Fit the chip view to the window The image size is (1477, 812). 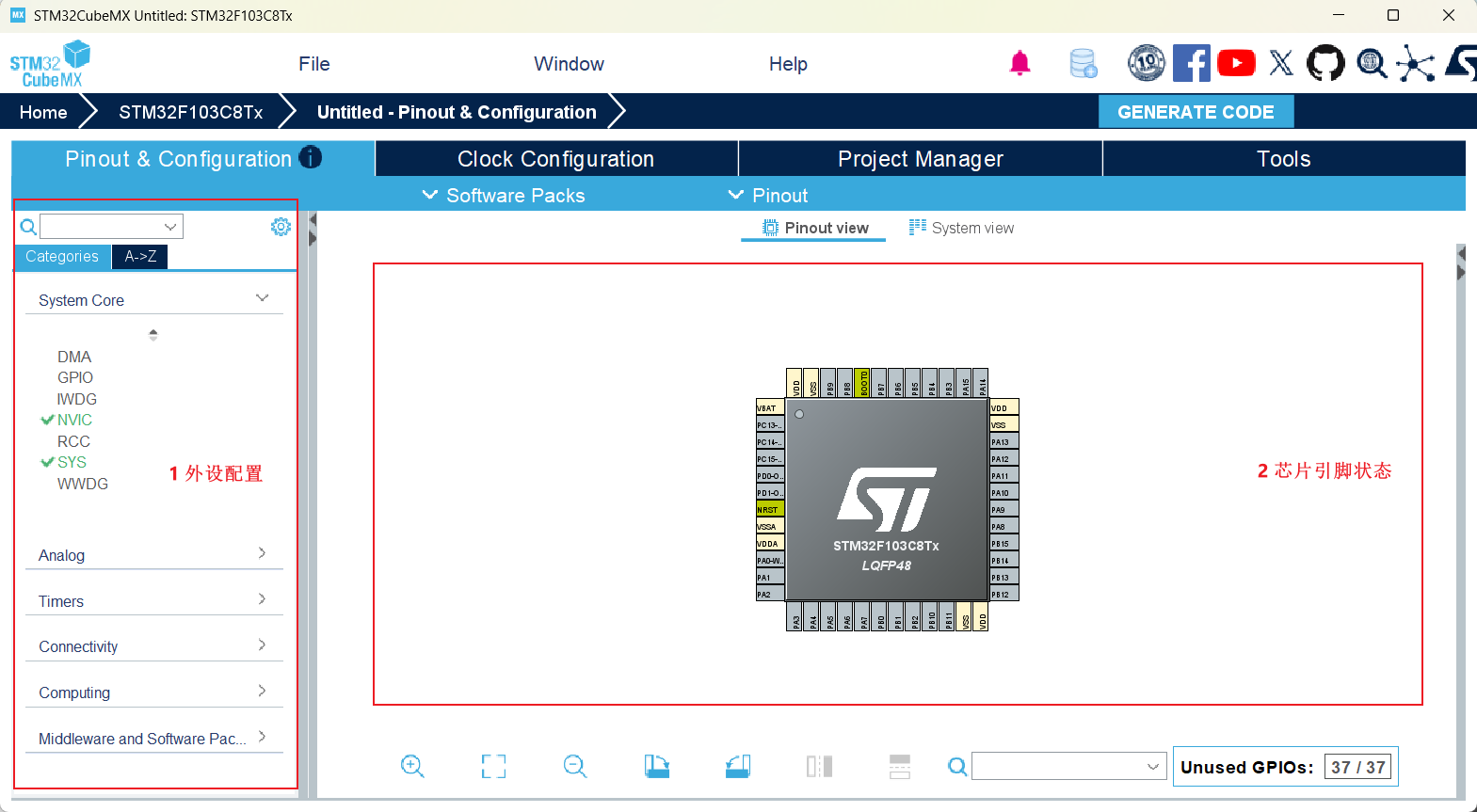coord(493,766)
